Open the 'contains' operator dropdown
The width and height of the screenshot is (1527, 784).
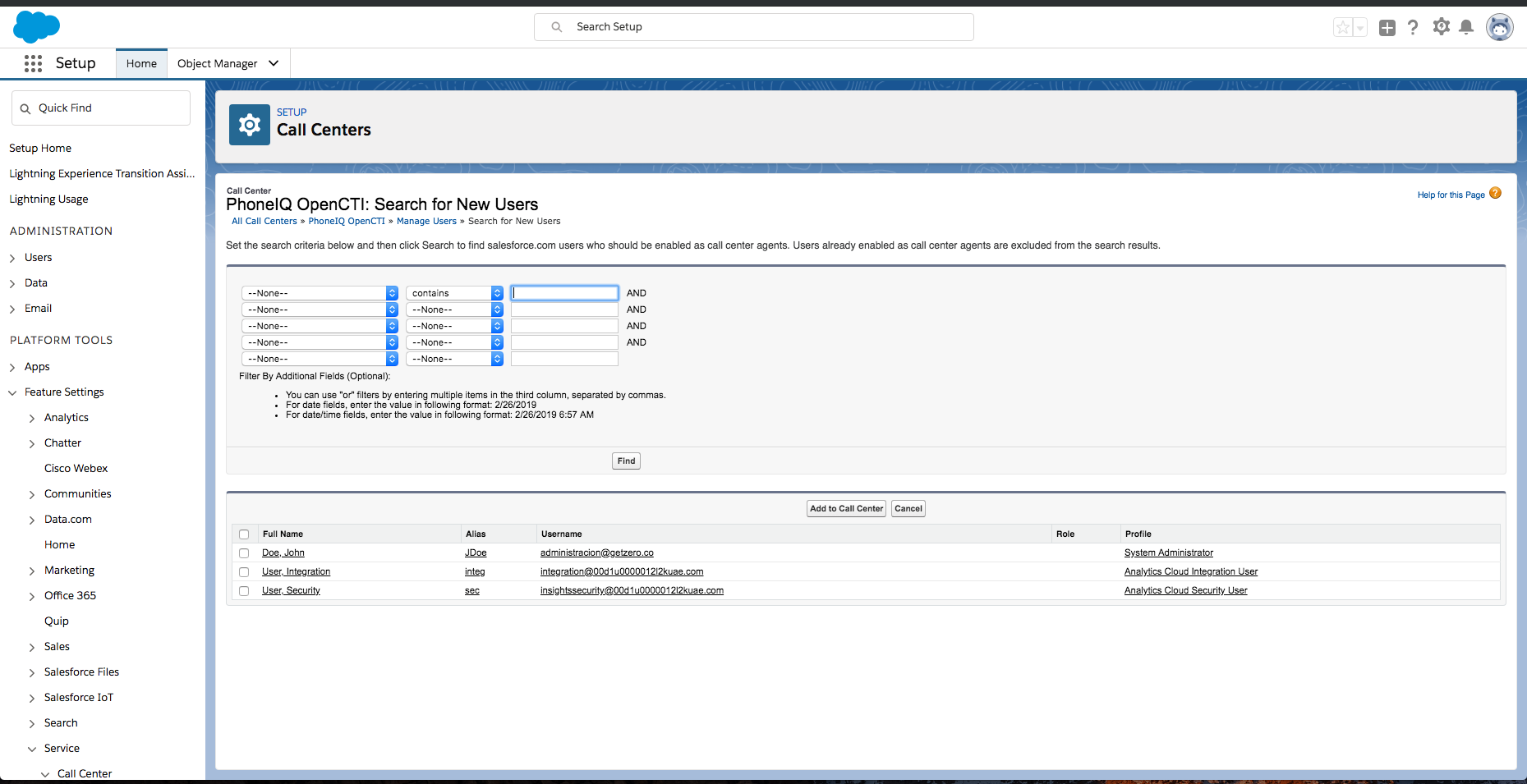[x=454, y=293]
